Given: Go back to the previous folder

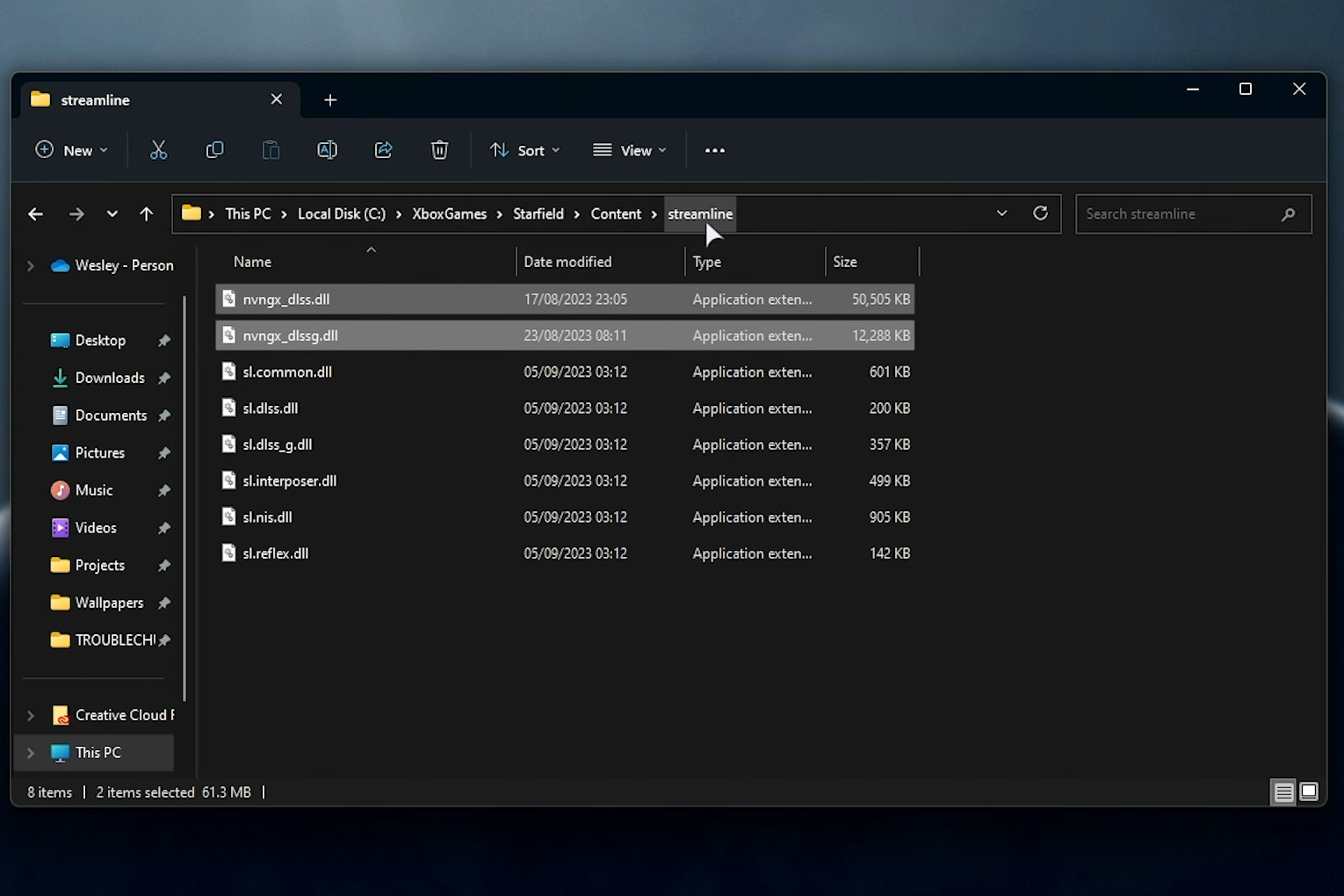Looking at the screenshot, I should point(35,213).
